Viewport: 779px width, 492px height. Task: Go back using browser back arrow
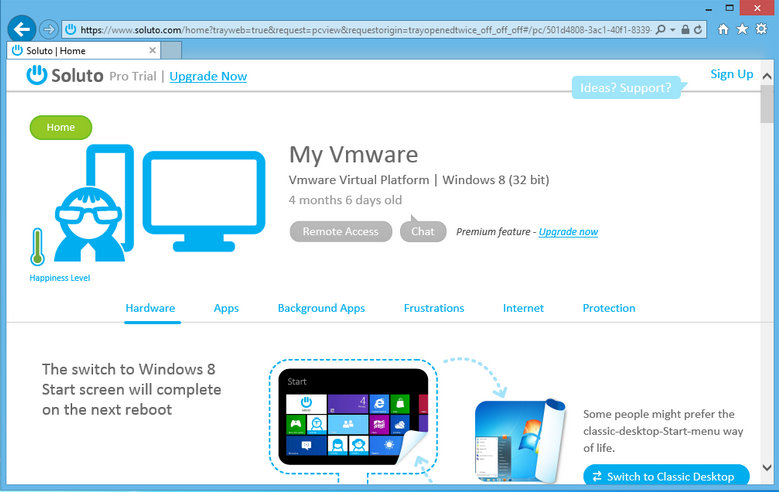click(21, 29)
